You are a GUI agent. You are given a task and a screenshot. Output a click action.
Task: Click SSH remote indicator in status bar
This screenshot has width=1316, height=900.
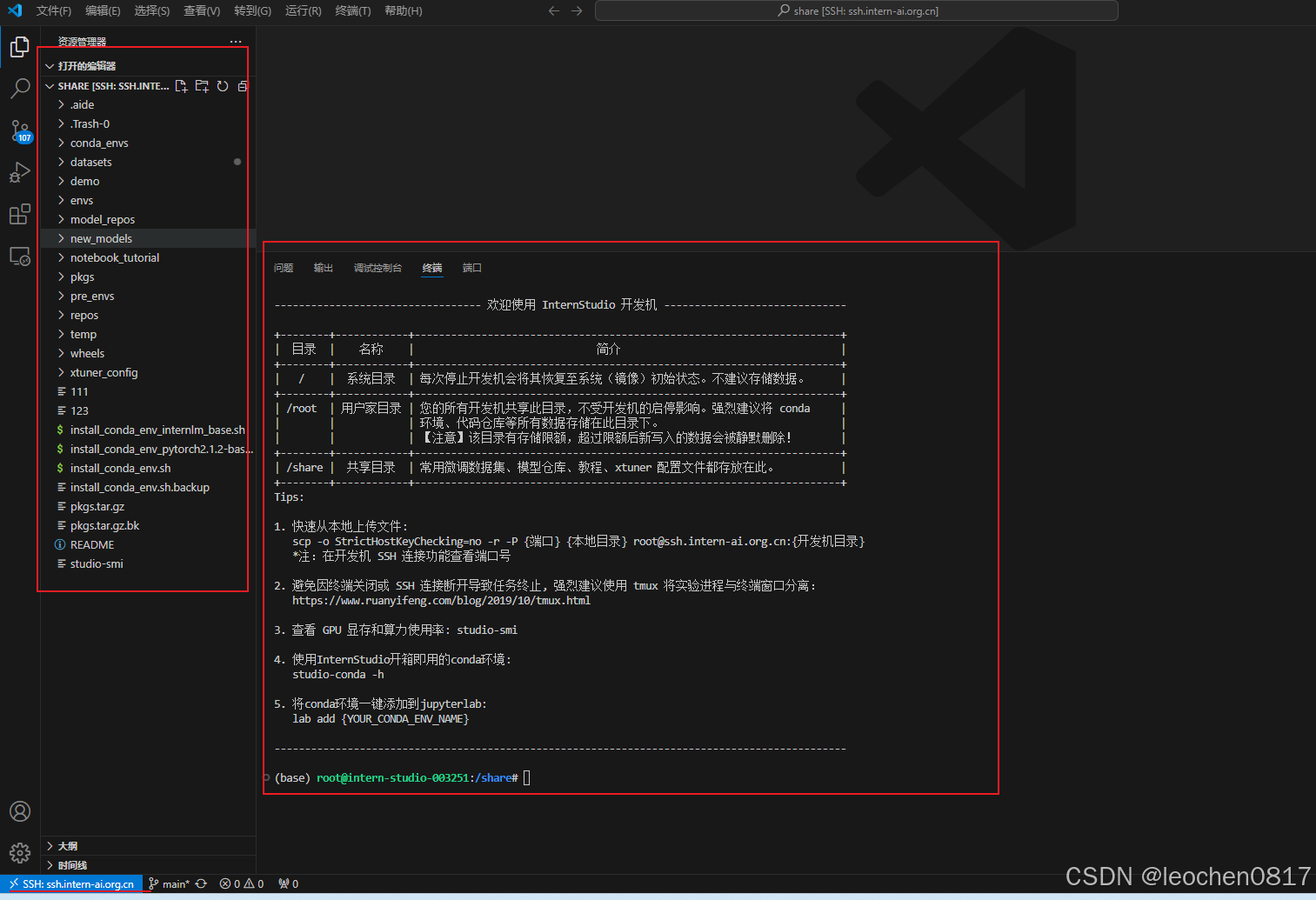tap(71, 883)
